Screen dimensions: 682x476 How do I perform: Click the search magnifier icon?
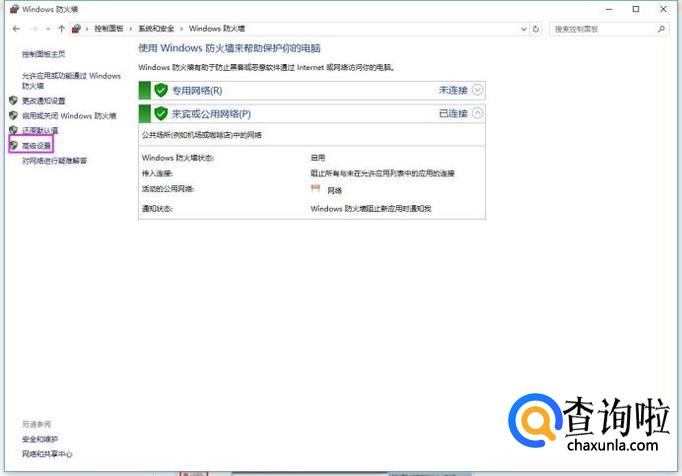pos(661,29)
